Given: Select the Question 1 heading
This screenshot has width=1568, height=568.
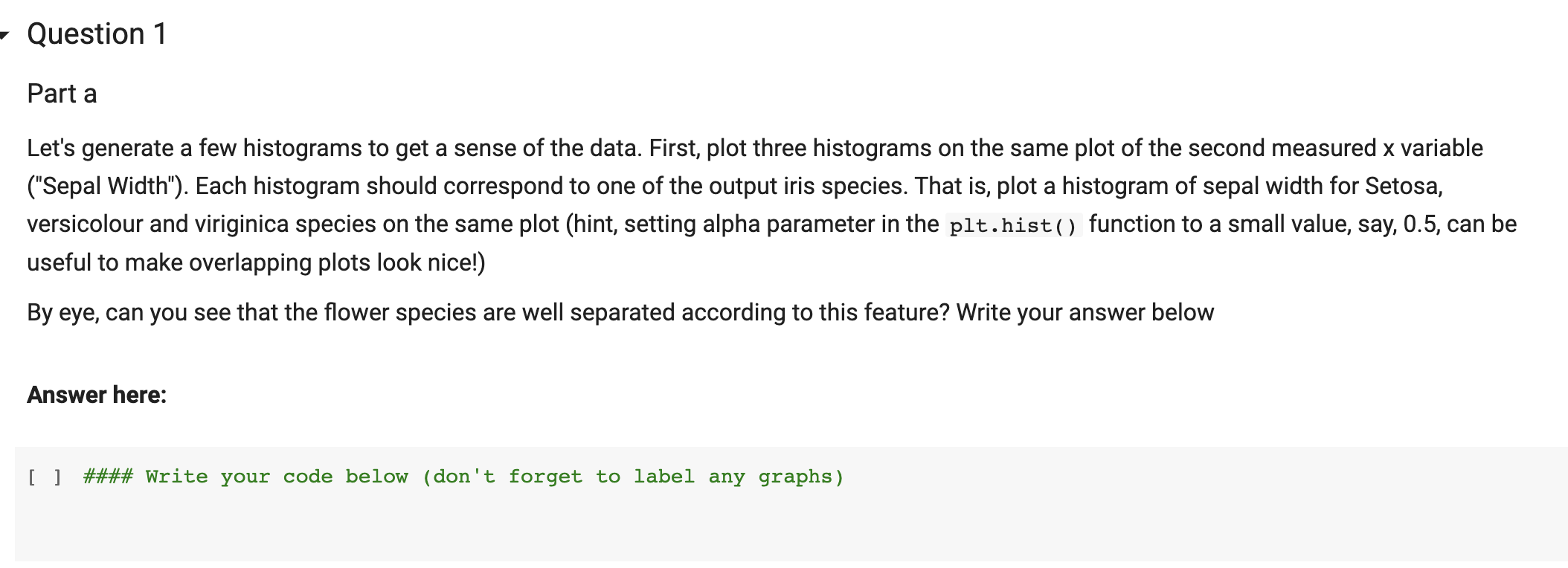Looking at the screenshot, I should (97, 34).
